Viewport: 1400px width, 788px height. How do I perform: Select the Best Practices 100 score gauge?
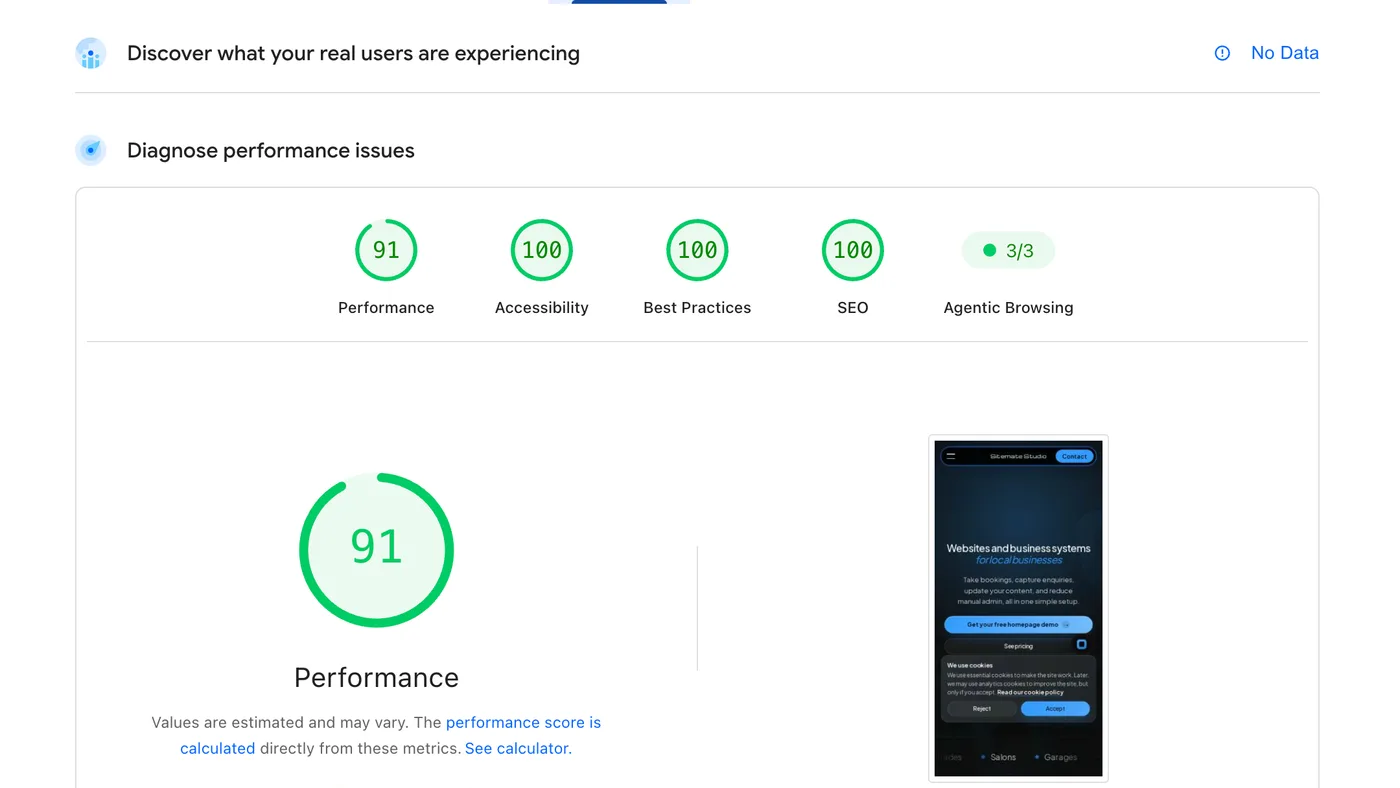pos(697,250)
